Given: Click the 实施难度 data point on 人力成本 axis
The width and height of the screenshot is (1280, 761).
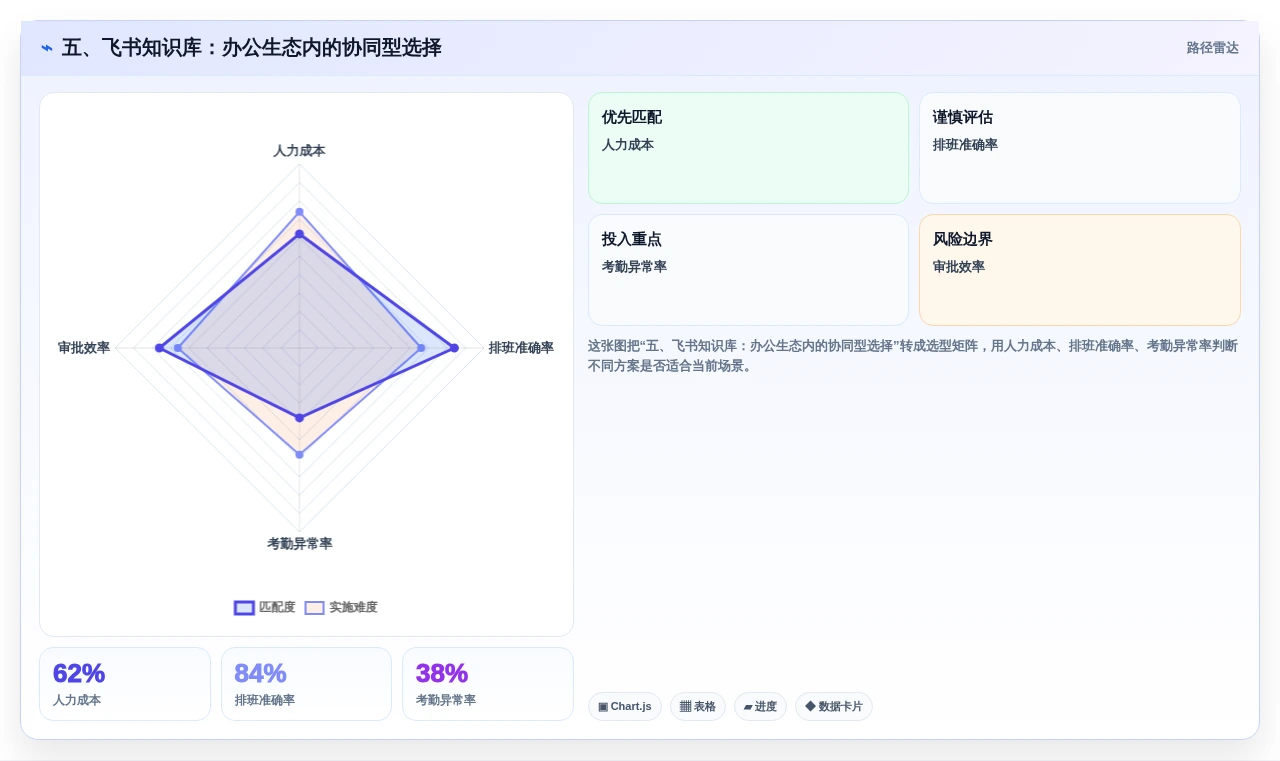Looking at the screenshot, I should tap(299, 212).
